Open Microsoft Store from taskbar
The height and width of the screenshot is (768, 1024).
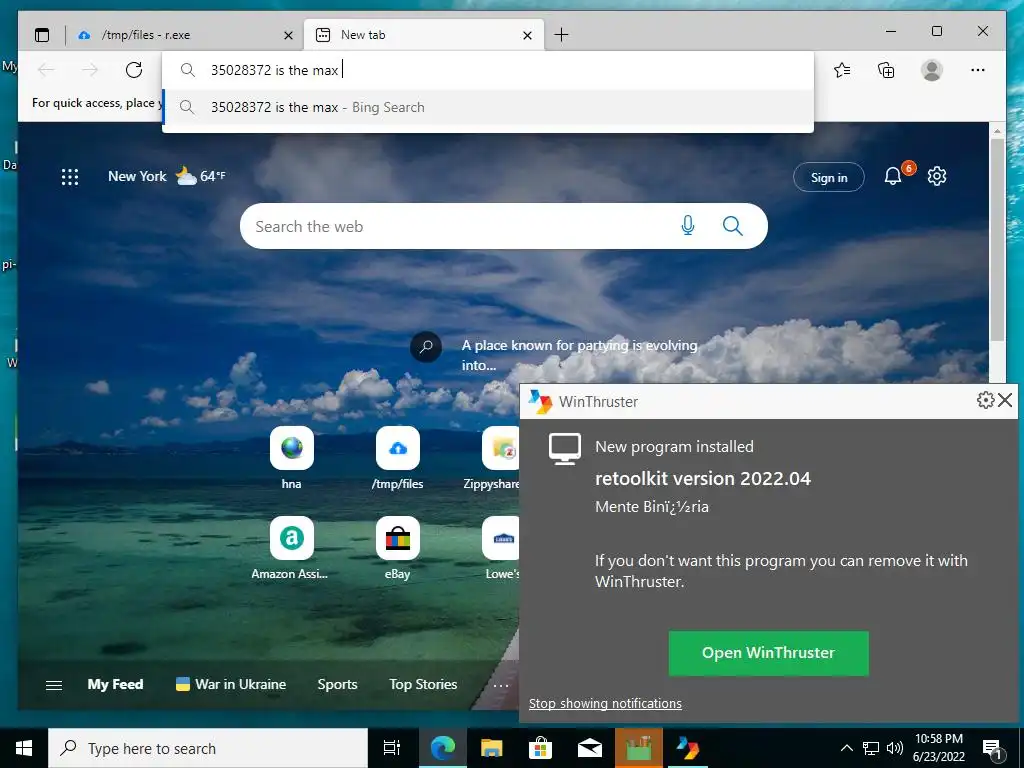(x=541, y=748)
